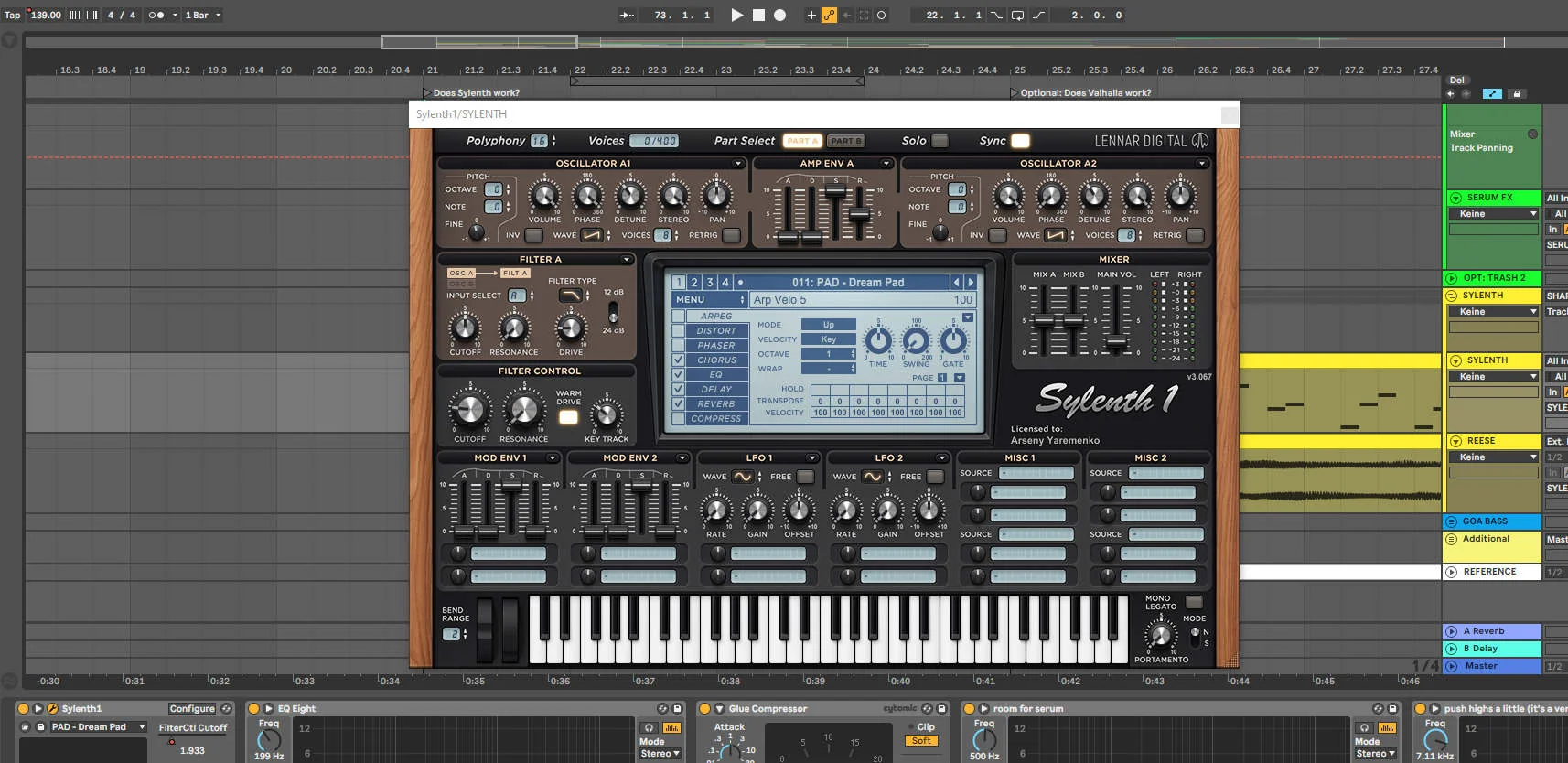Toggle the LFO 1 FREE button
The height and width of the screenshot is (763, 1568).
tap(806, 477)
